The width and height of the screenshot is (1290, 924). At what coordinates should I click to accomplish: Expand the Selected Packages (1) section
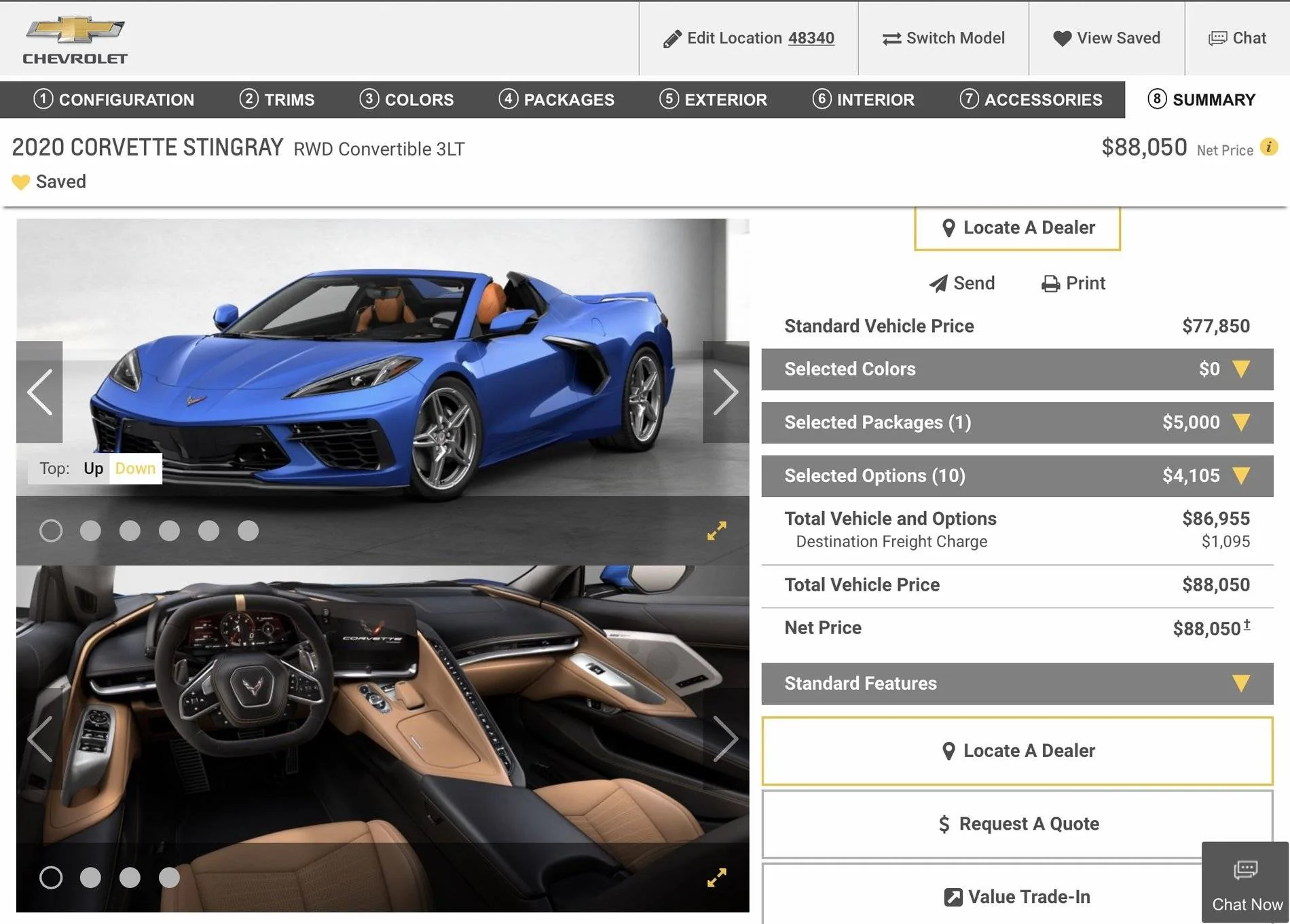1017,422
